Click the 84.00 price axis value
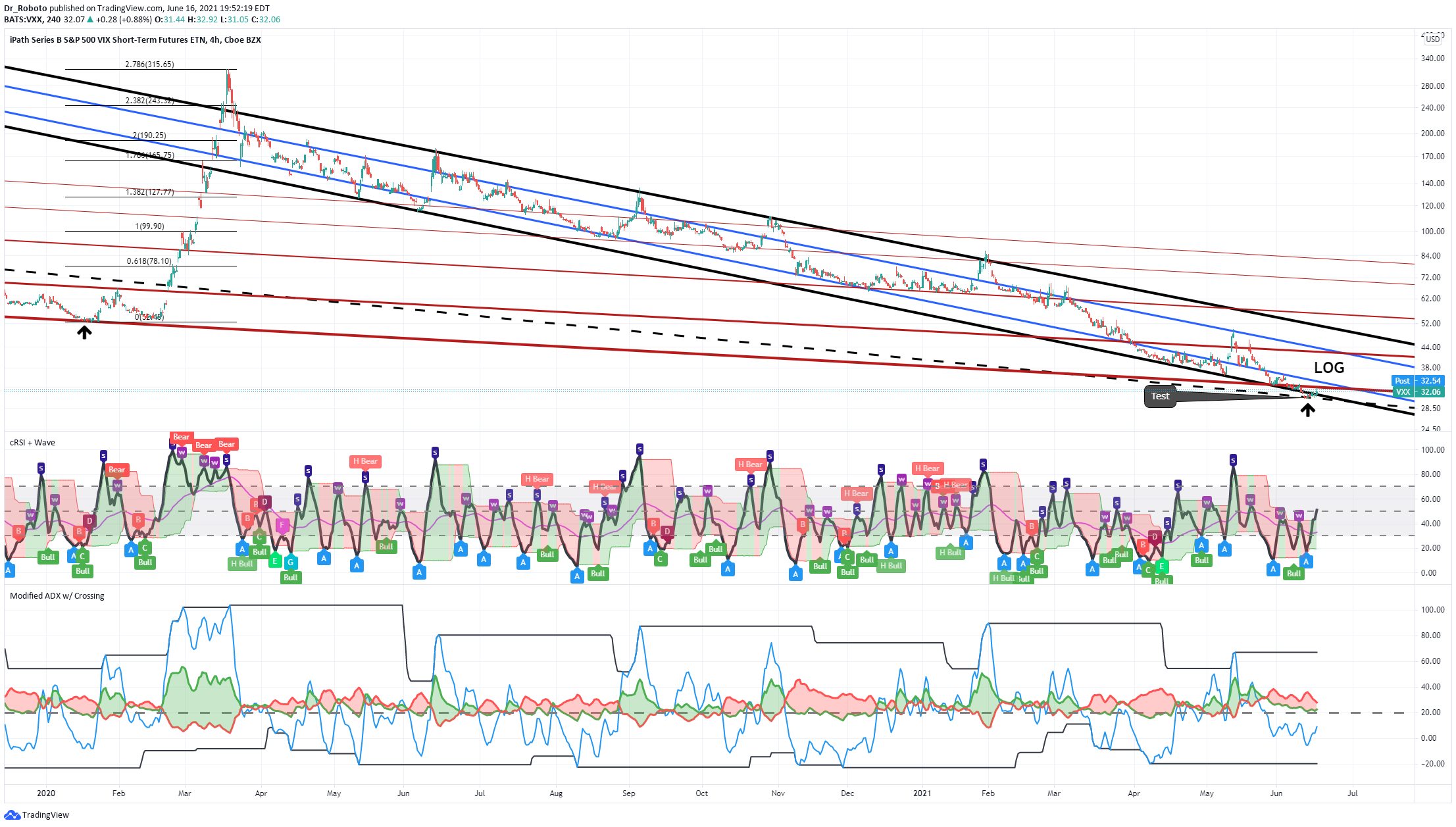 click(x=1432, y=256)
